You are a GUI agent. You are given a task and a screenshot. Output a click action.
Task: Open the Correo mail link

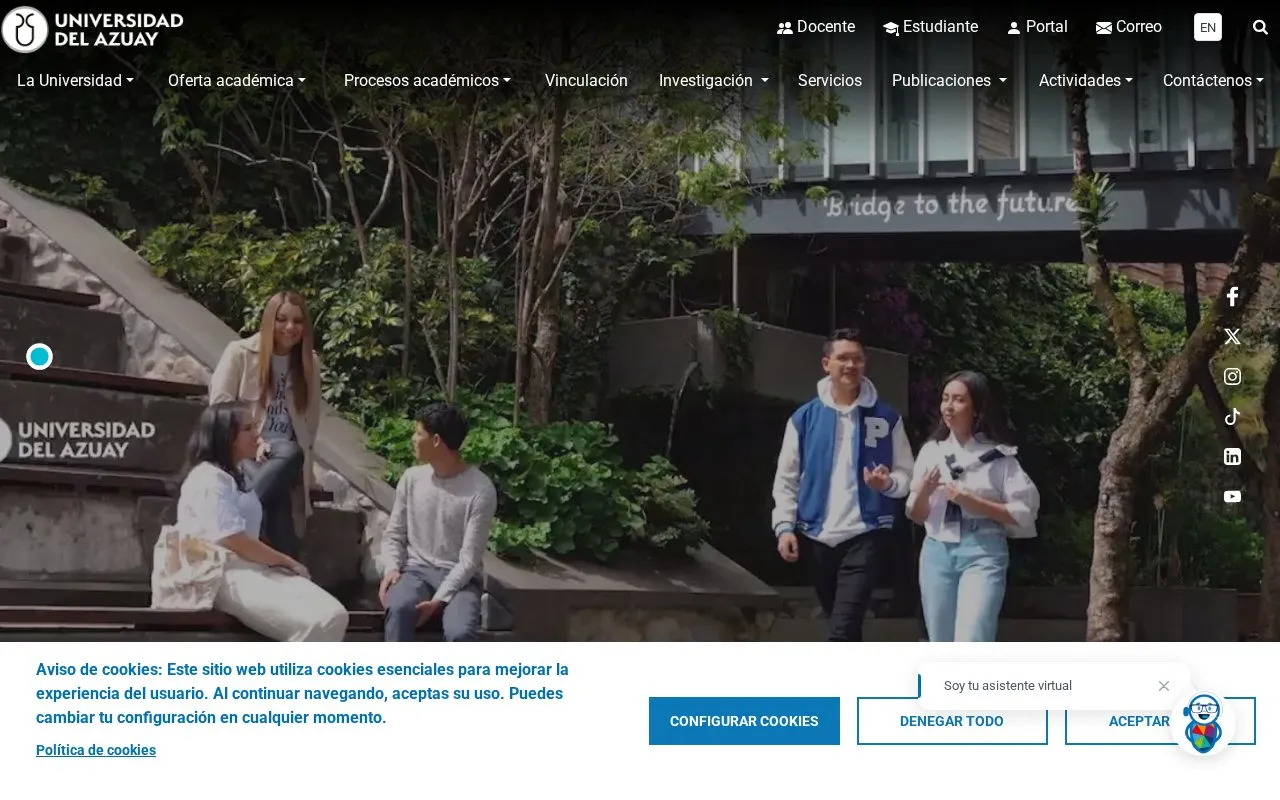click(1129, 27)
